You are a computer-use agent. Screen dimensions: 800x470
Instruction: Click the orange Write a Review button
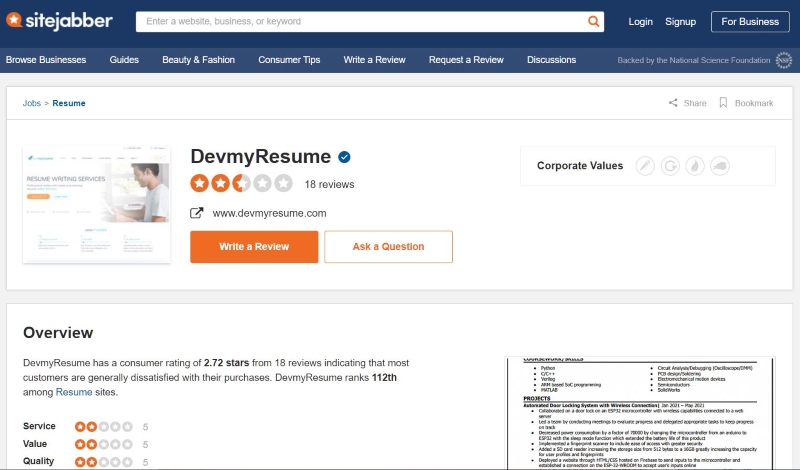(x=254, y=246)
